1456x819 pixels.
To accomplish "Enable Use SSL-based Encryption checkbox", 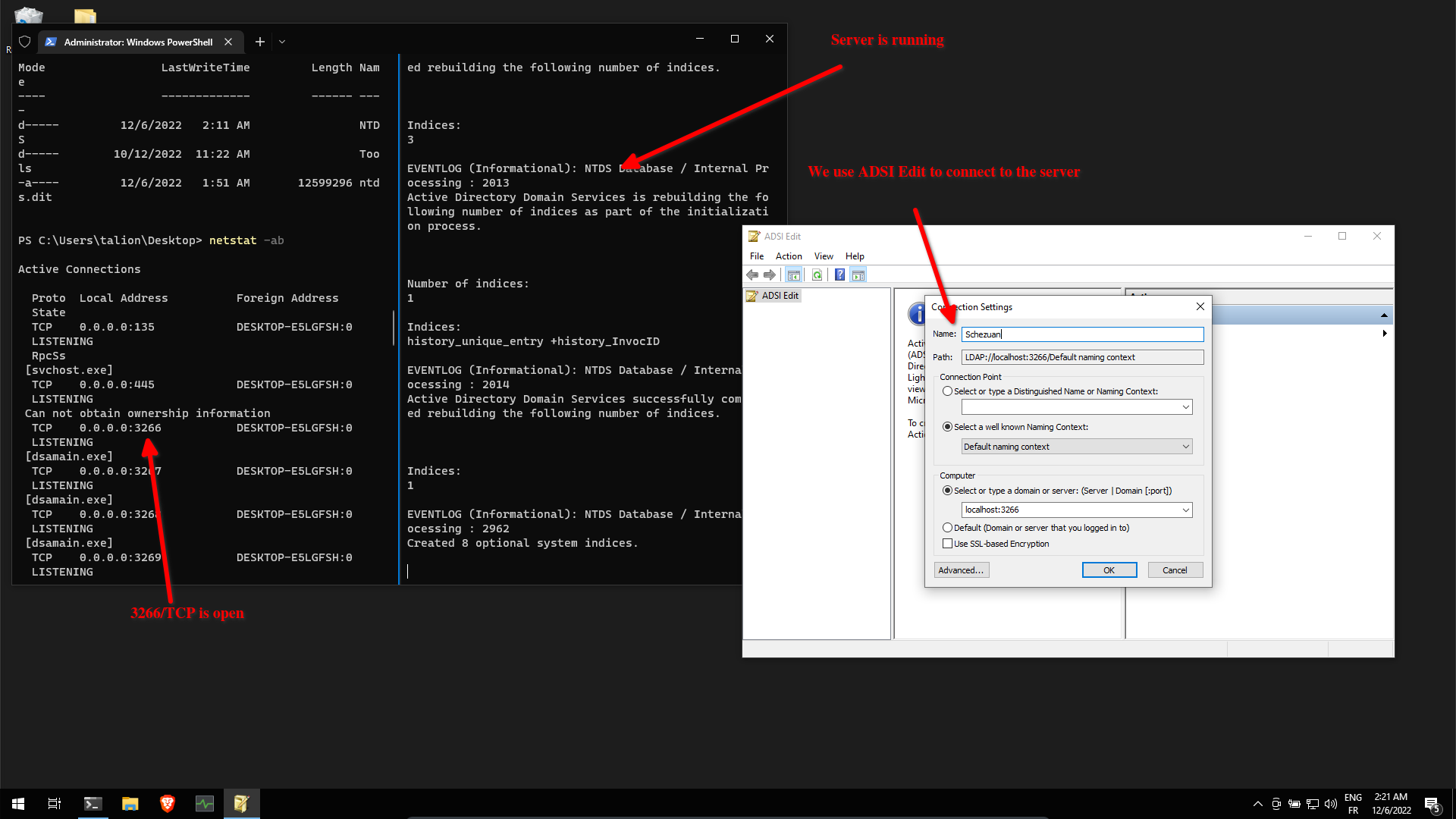I will [x=947, y=544].
